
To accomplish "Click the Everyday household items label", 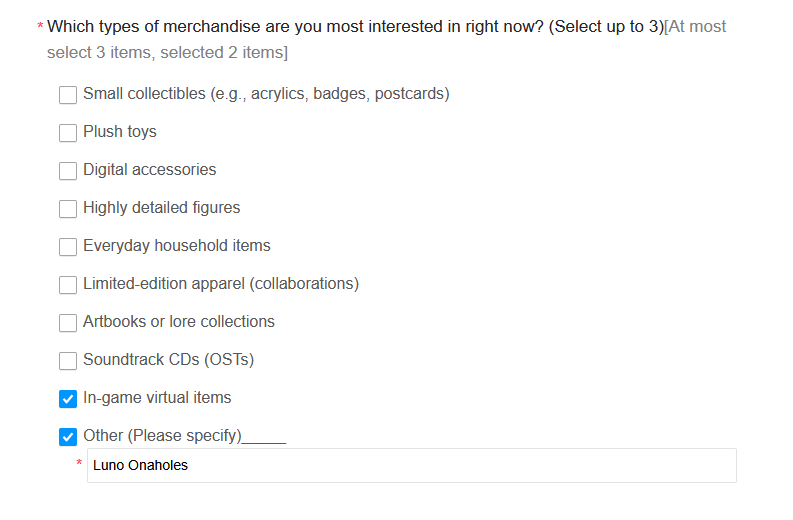I will (177, 246).
